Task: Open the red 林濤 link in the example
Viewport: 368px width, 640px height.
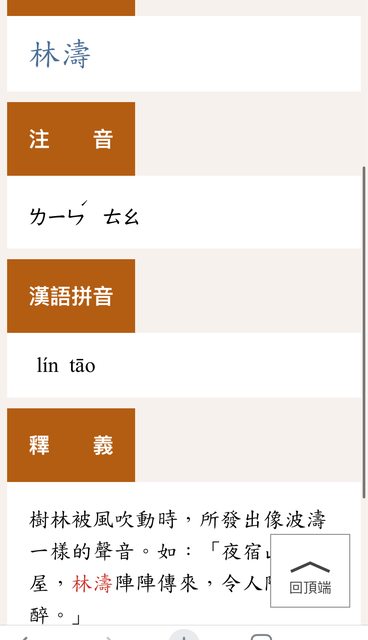Action: 93,582
